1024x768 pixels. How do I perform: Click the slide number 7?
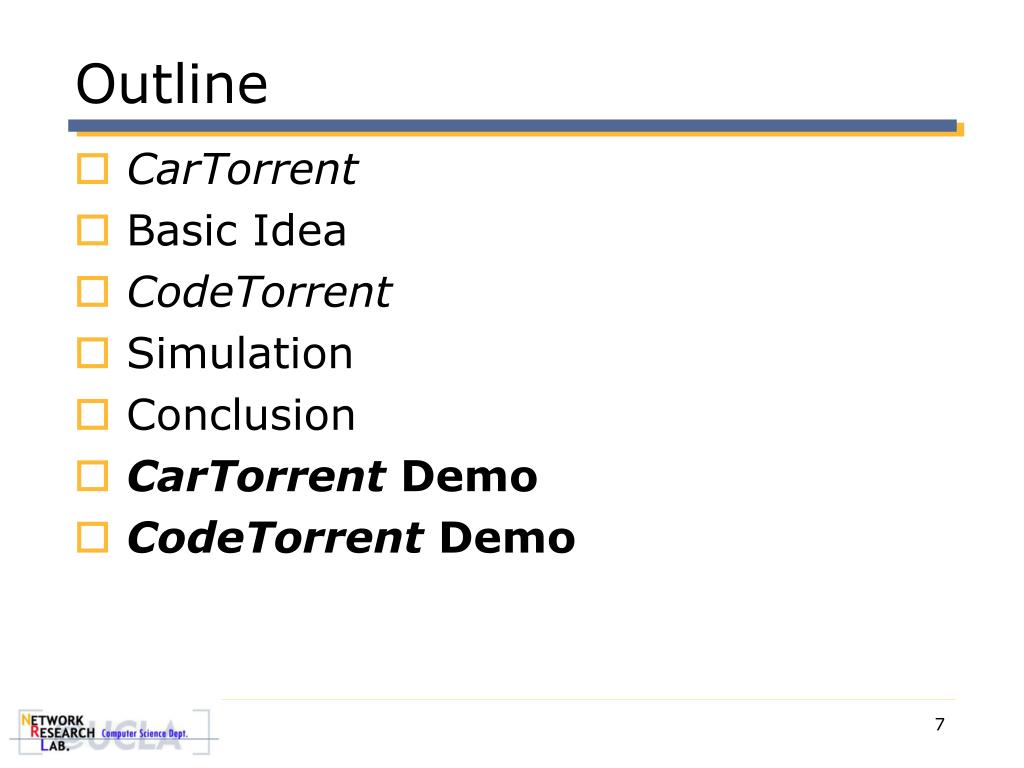[940, 724]
